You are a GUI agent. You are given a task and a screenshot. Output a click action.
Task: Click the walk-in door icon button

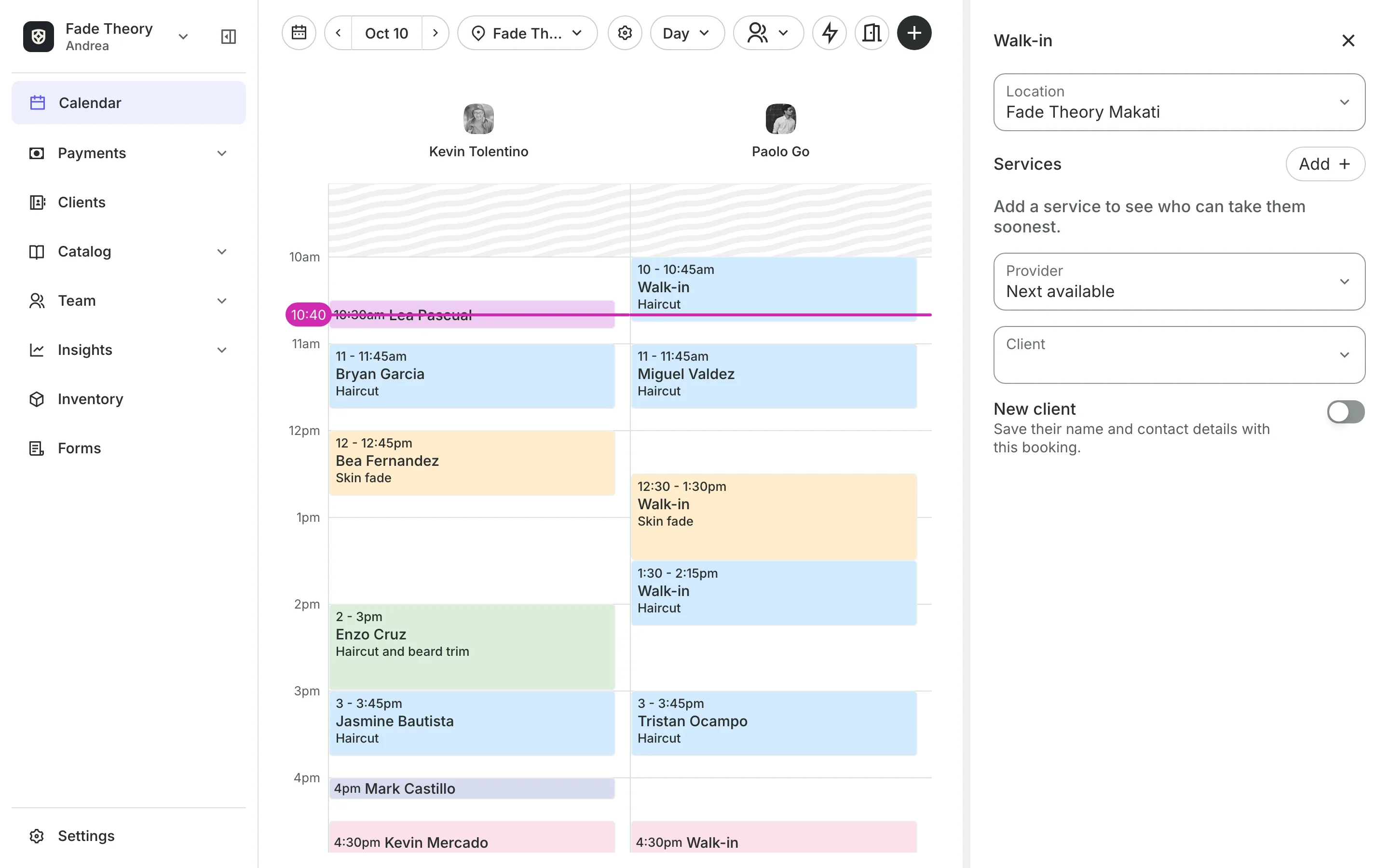click(x=872, y=33)
